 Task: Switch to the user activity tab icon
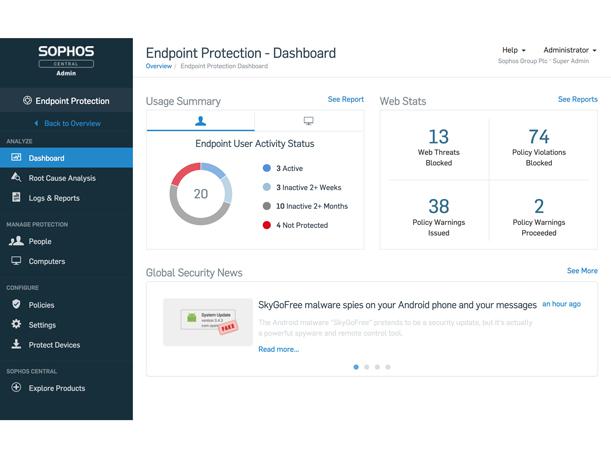pyautogui.click(x=200, y=121)
